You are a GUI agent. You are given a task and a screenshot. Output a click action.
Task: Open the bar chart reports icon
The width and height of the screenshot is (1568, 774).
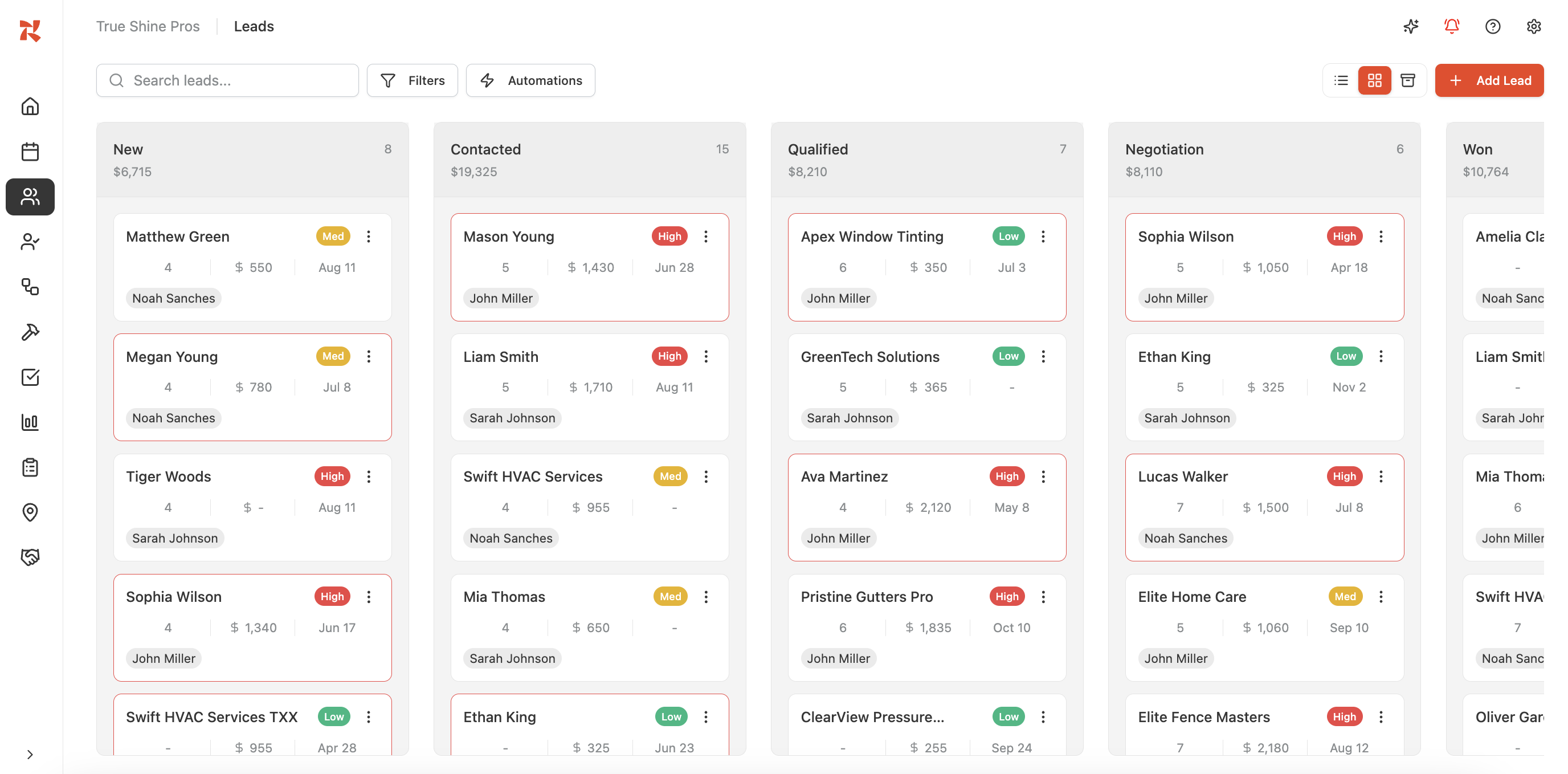pyautogui.click(x=30, y=422)
